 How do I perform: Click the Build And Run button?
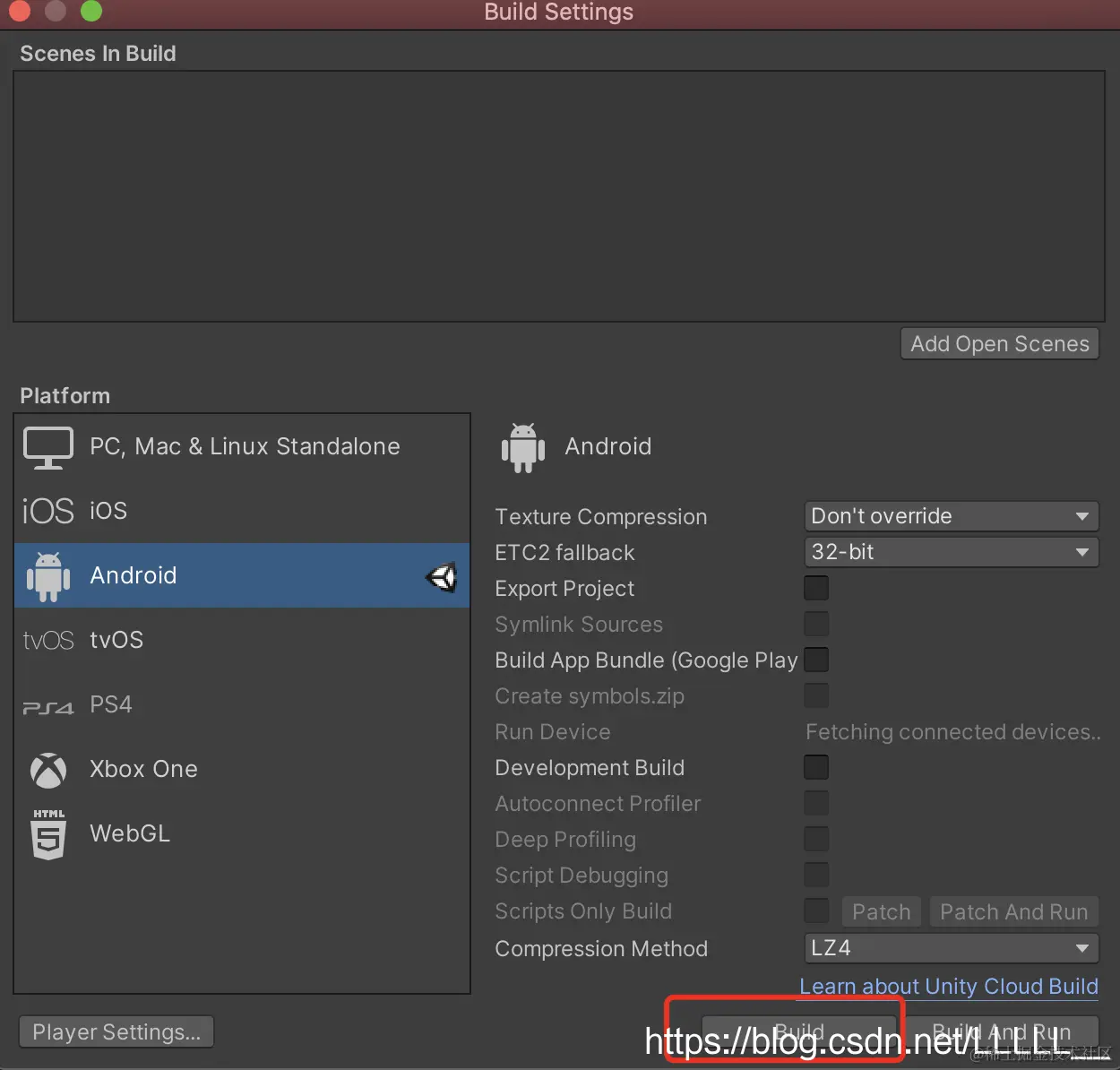pyautogui.click(x=1001, y=1032)
